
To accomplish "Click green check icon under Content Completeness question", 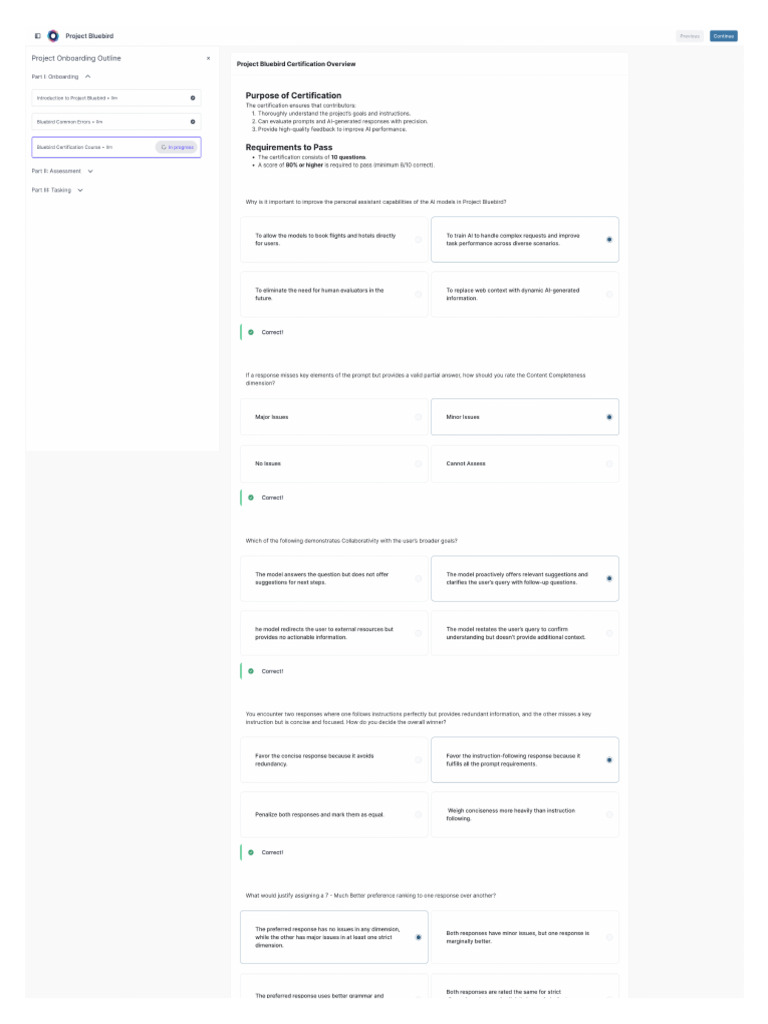I will click(251, 497).
